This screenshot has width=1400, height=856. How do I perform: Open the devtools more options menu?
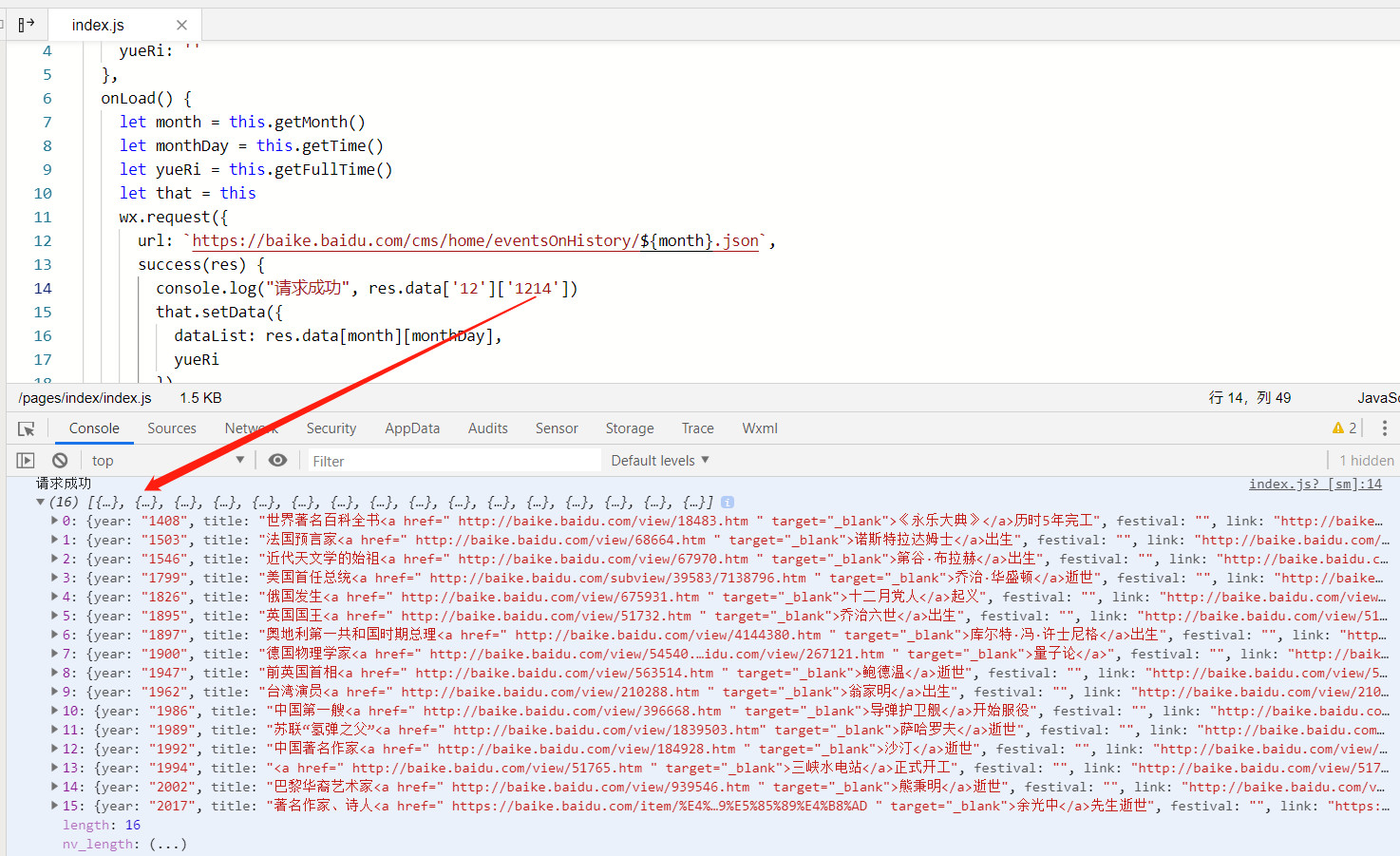click(1385, 428)
